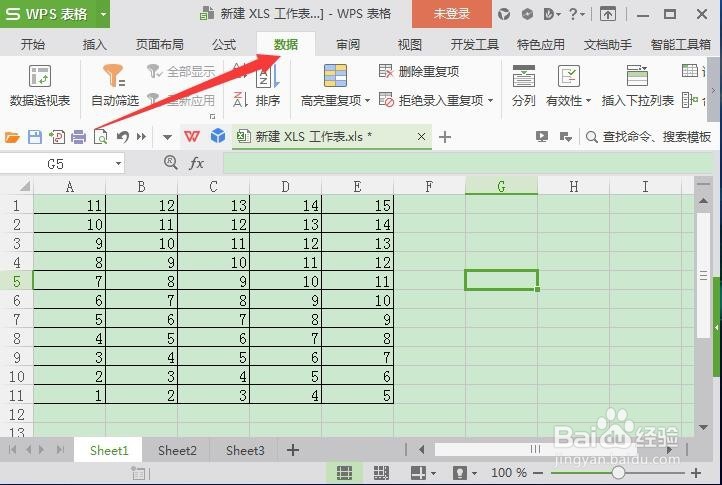Open the folder icon in quick toolbar

click(x=12, y=137)
